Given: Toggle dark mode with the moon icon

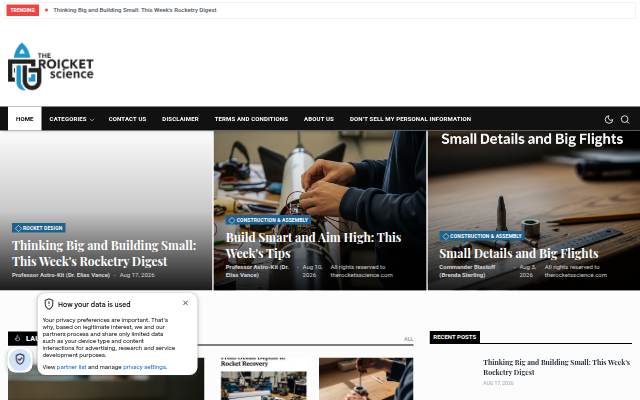Looking at the screenshot, I should click(609, 119).
